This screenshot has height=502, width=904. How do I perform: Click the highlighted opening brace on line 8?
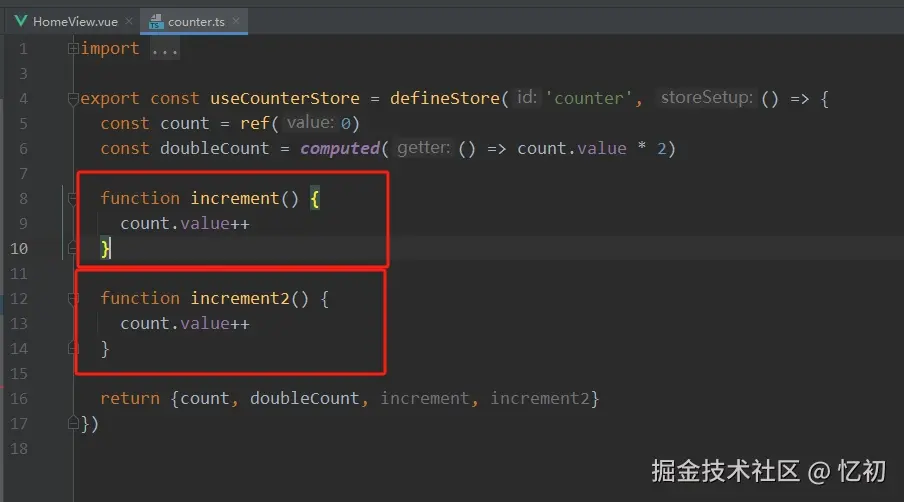pos(314,199)
